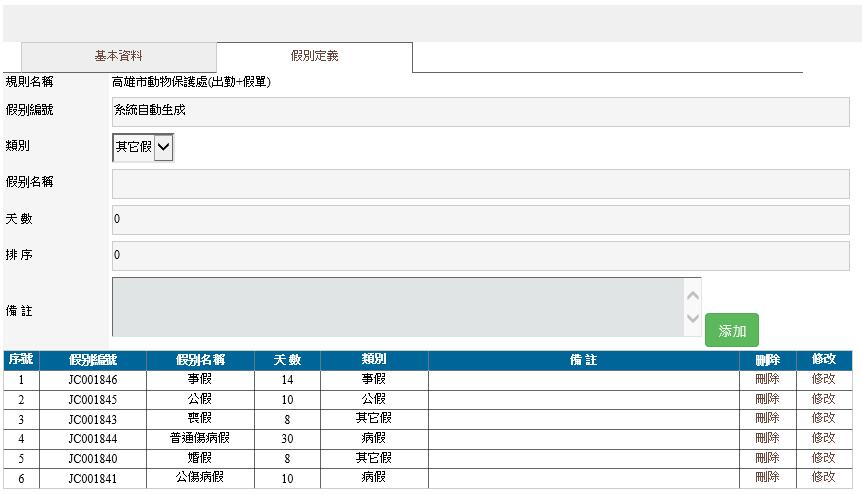Click the 天數 column header in the table
This screenshot has width=862, height=495.
(x=287, y=360)
